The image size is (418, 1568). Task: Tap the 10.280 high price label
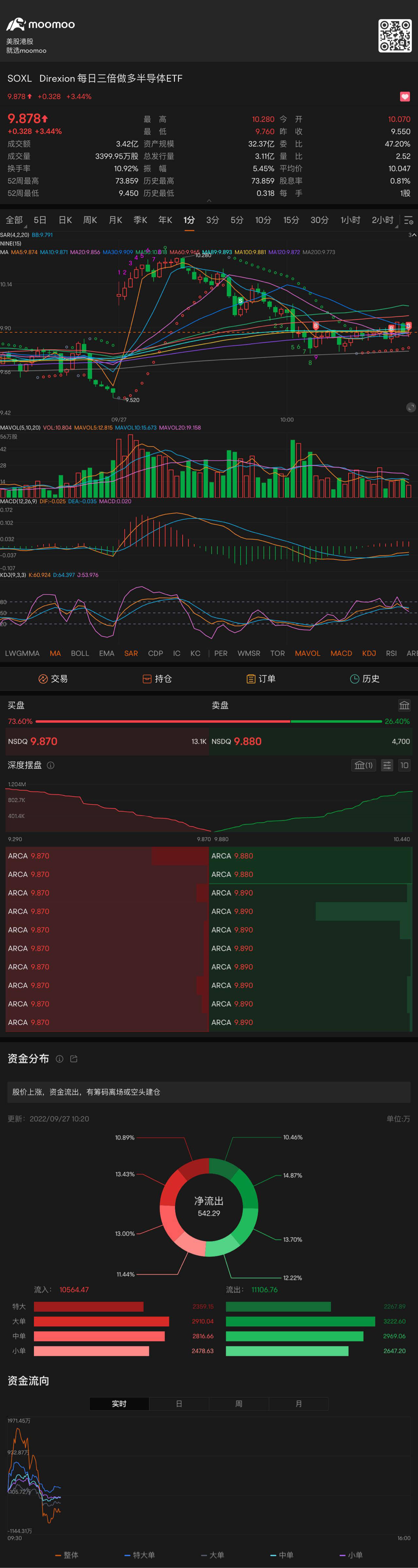pyautogui.click(x=203, y=255)
